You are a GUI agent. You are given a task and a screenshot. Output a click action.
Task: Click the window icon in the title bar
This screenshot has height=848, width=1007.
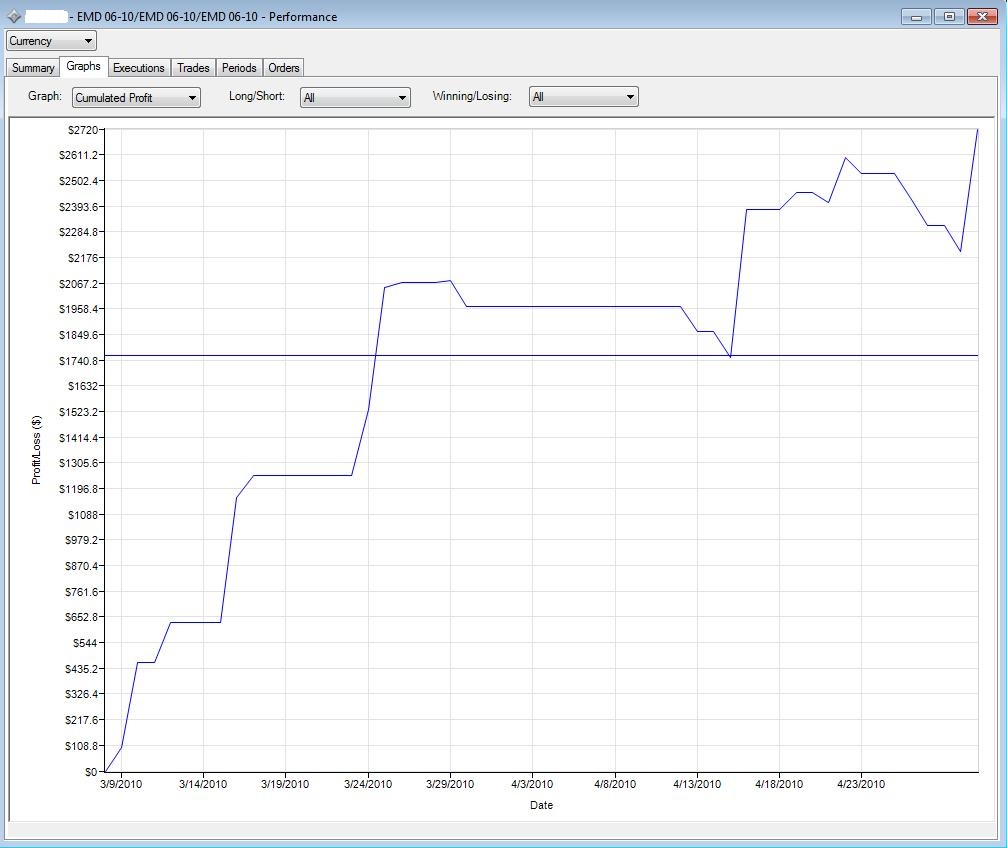tap(14, 17)
